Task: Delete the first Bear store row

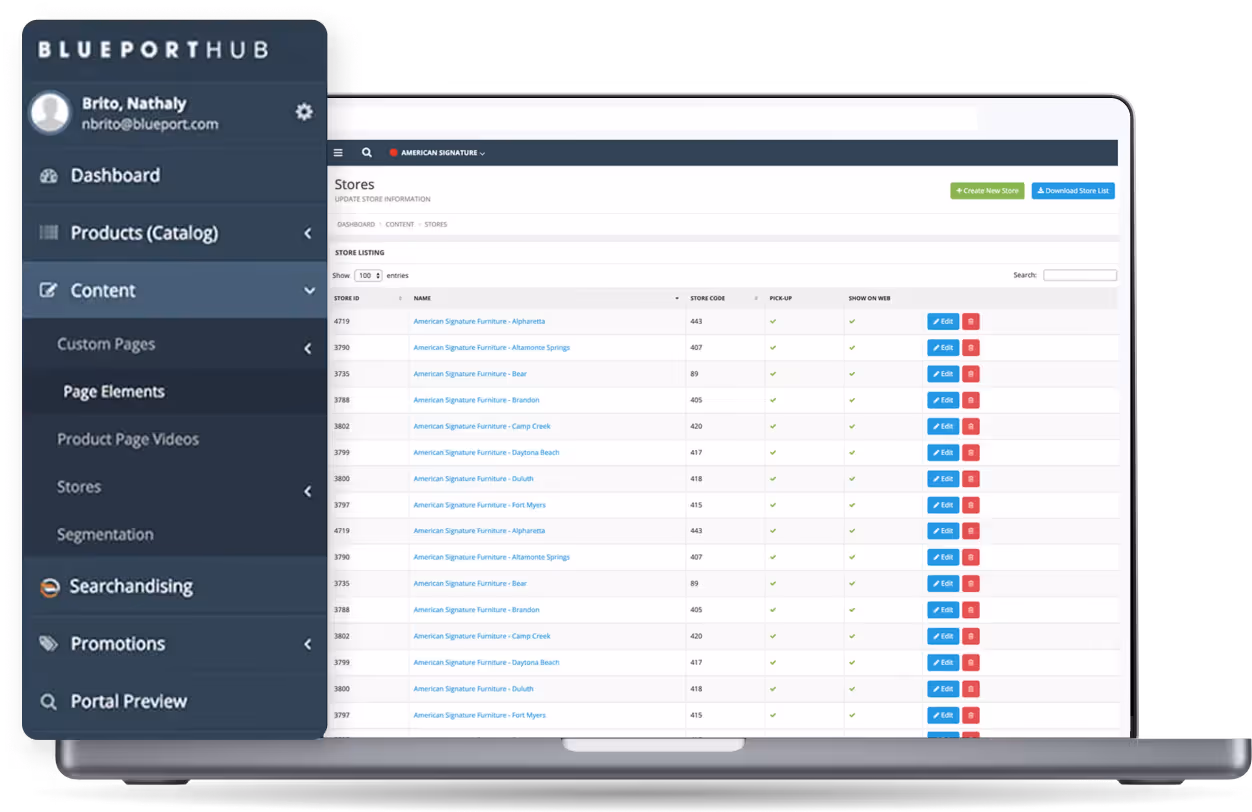Action: point(971,374)
